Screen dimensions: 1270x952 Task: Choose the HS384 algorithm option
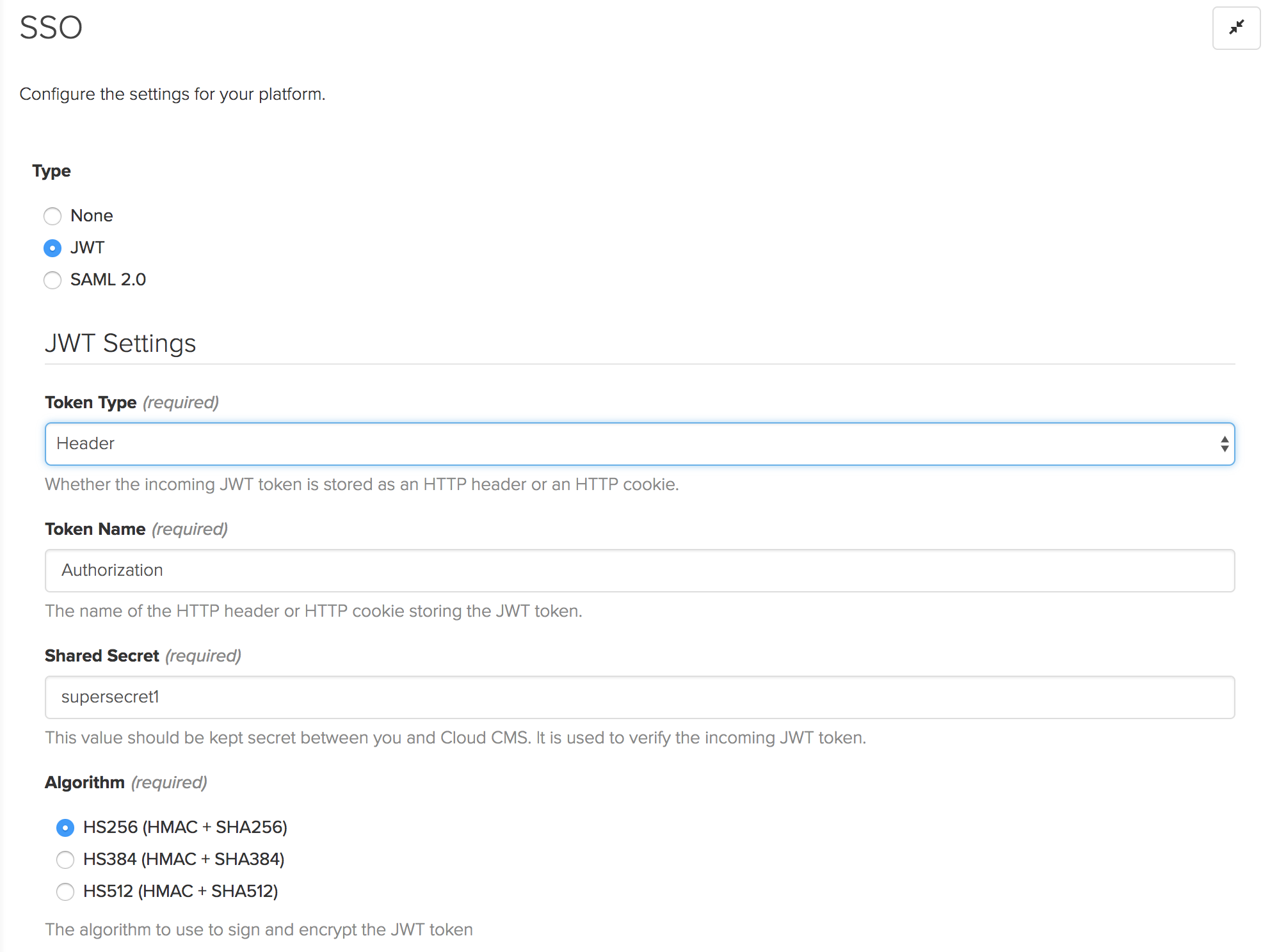[x=65, y=860]
